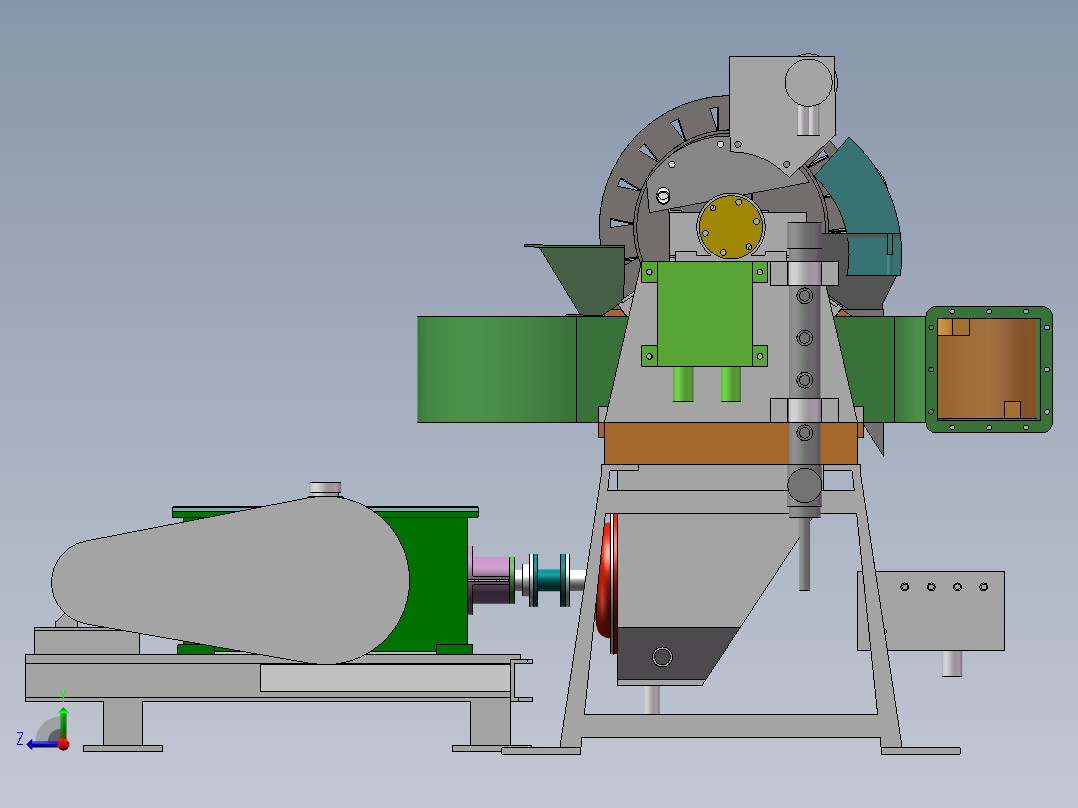1078x808 pixels.
Task: Select the large gray belt guard cover
Action: pos(230,581)
